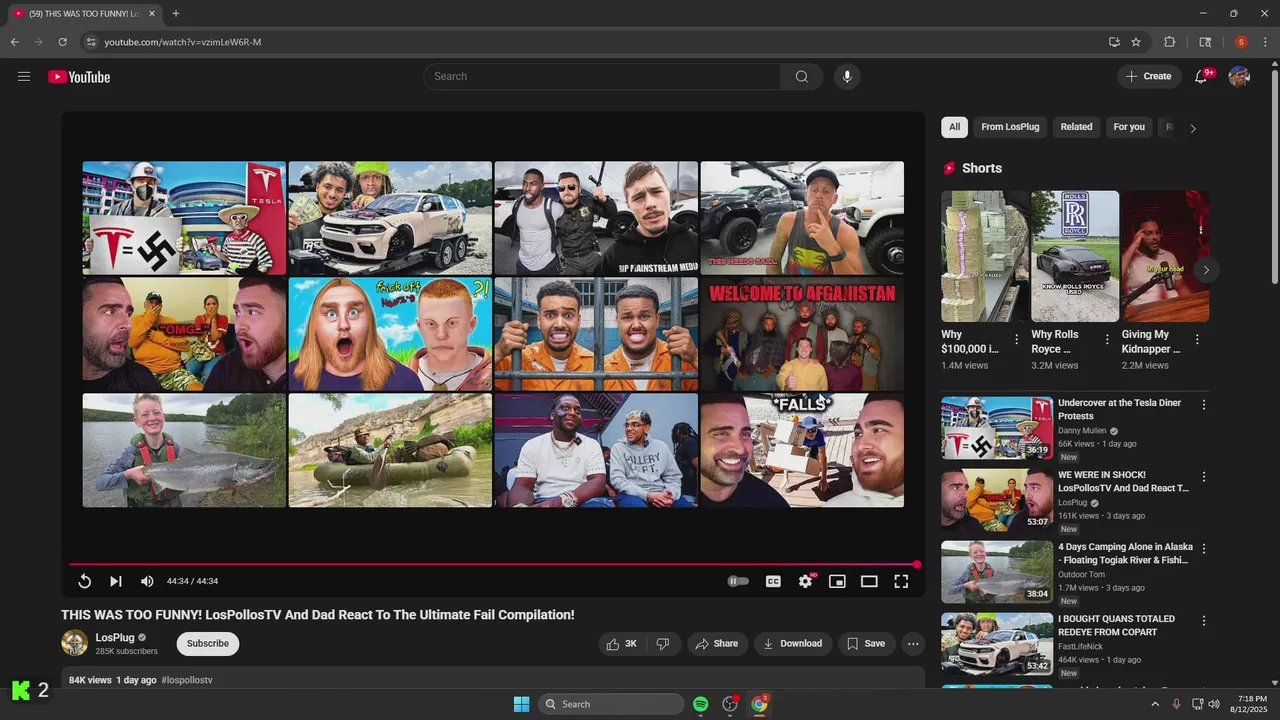The image size is (1280, 720).
Task: Open Chrome from taskbar
Action: [760, 704]
